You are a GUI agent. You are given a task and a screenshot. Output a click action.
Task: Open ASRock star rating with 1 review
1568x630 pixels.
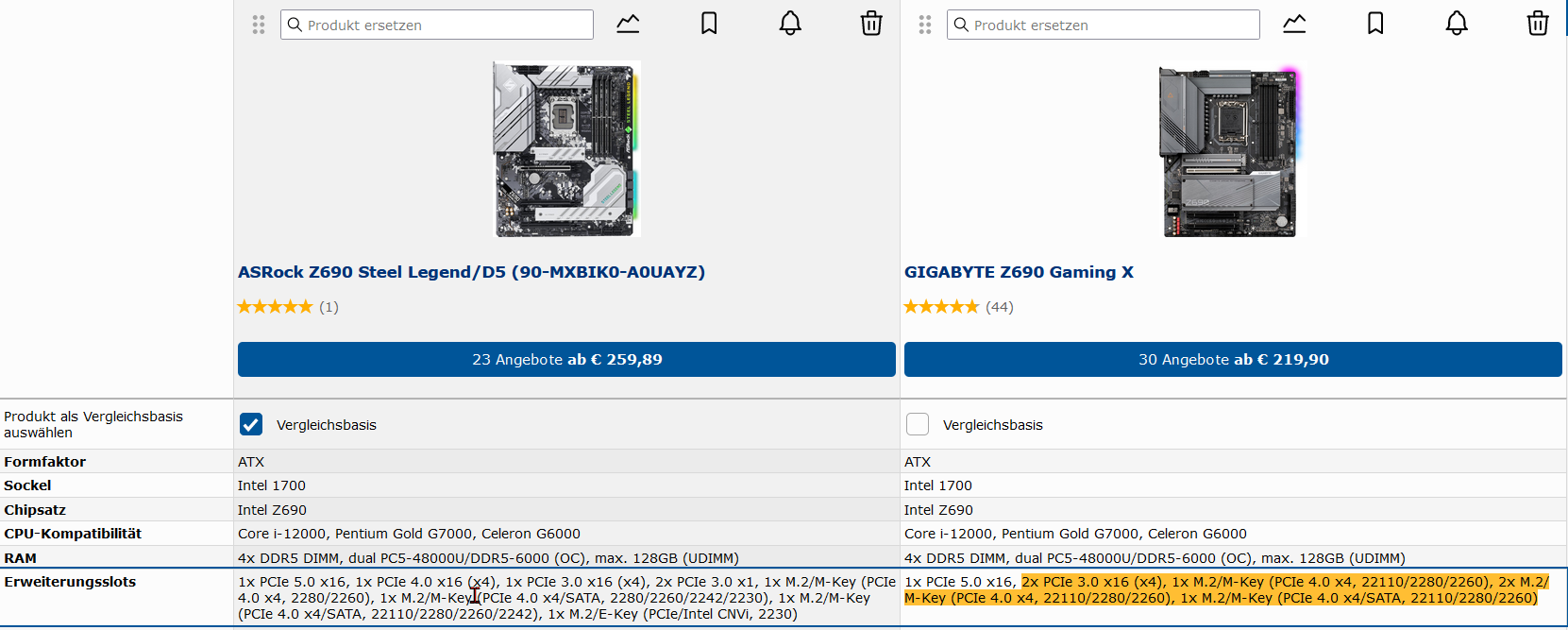pyautogui.click(x=288, y=307)
